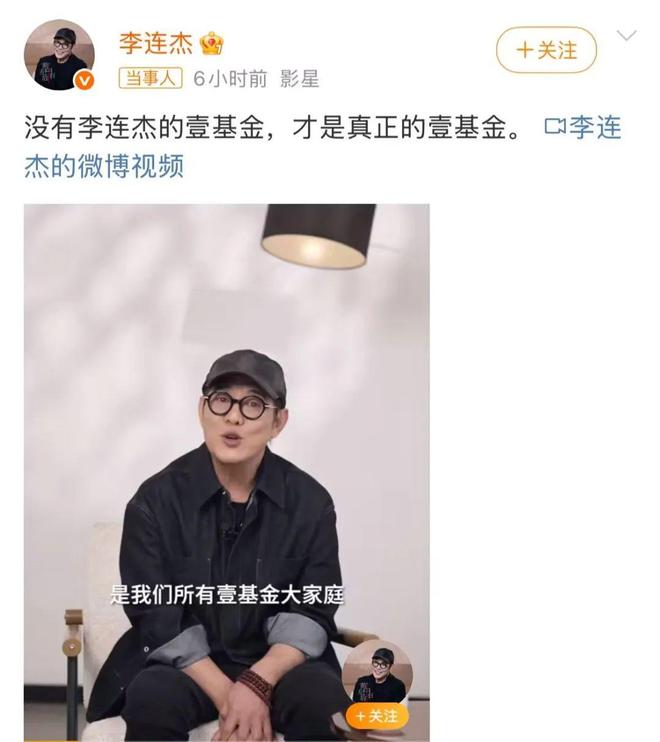Click the 6小时前 timestamp

[230, 79]
